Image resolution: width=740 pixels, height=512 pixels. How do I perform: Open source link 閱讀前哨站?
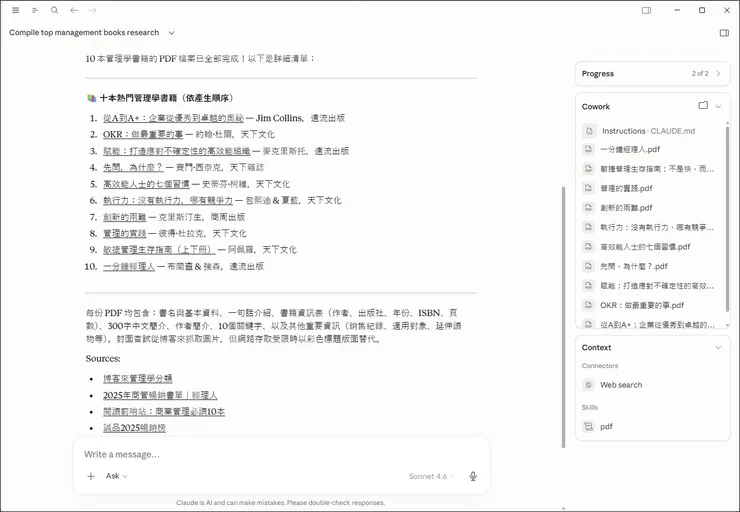[x=164, y=411]
